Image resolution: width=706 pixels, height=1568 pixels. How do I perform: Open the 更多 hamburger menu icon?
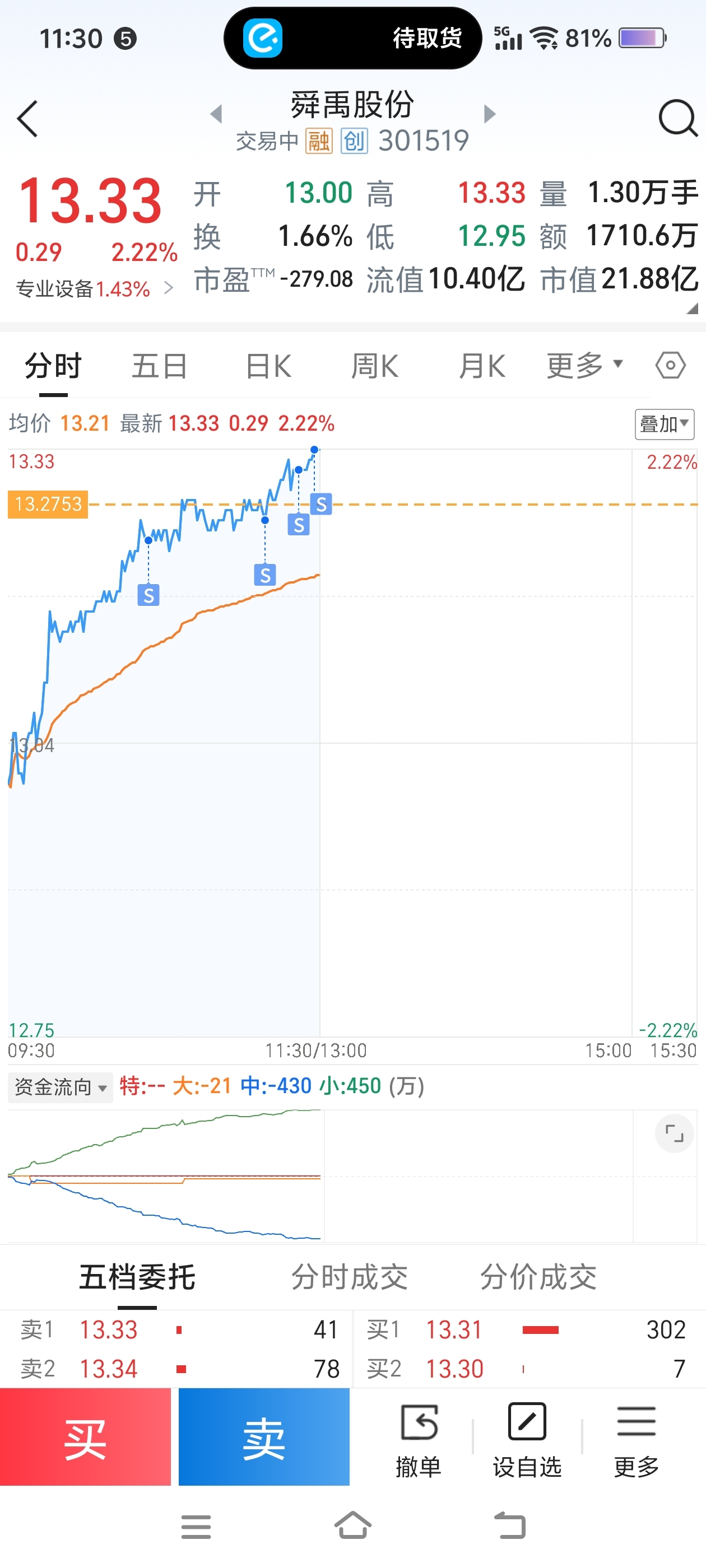[x=636, y=1422]
